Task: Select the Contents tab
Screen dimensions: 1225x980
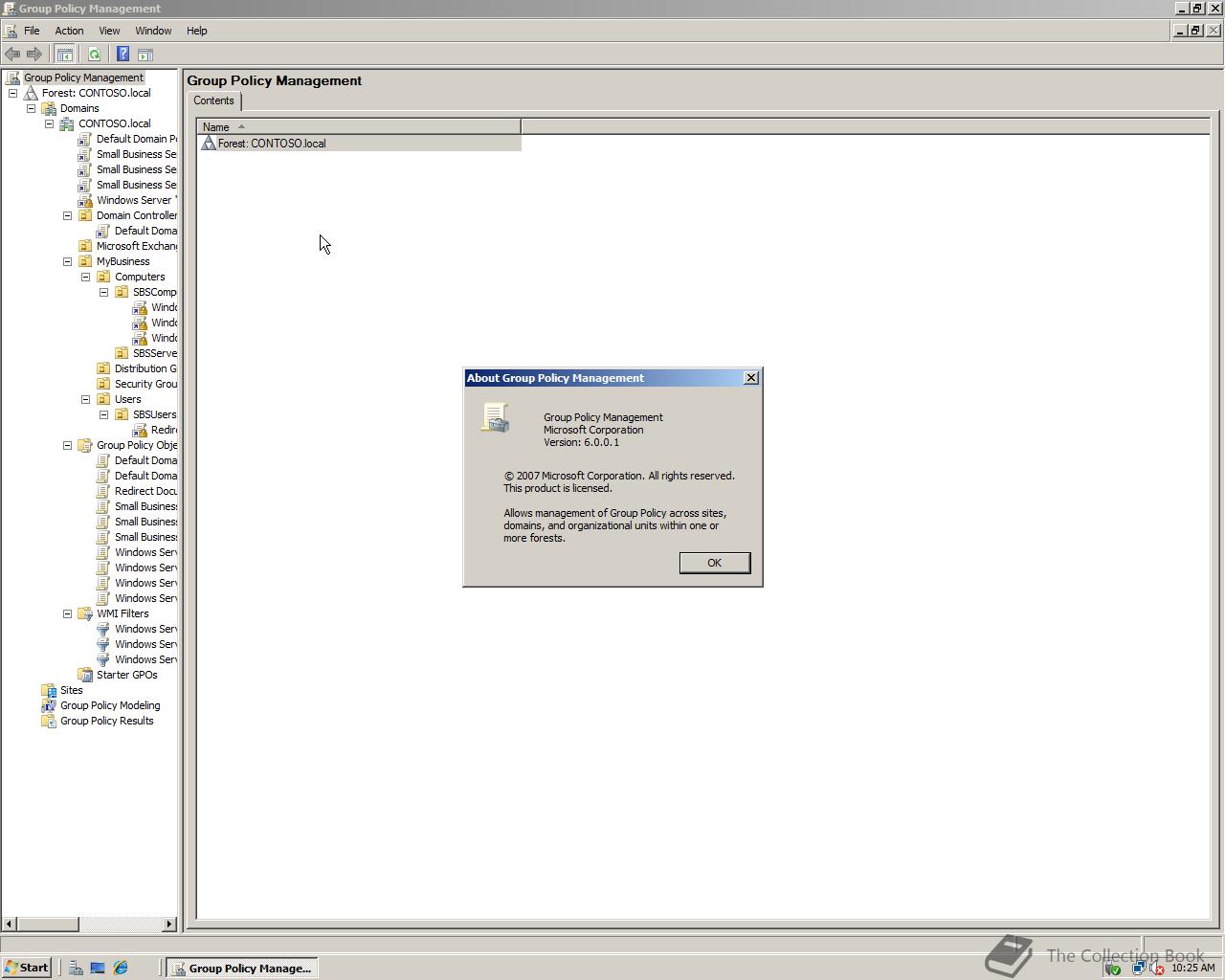Action: 213,100
